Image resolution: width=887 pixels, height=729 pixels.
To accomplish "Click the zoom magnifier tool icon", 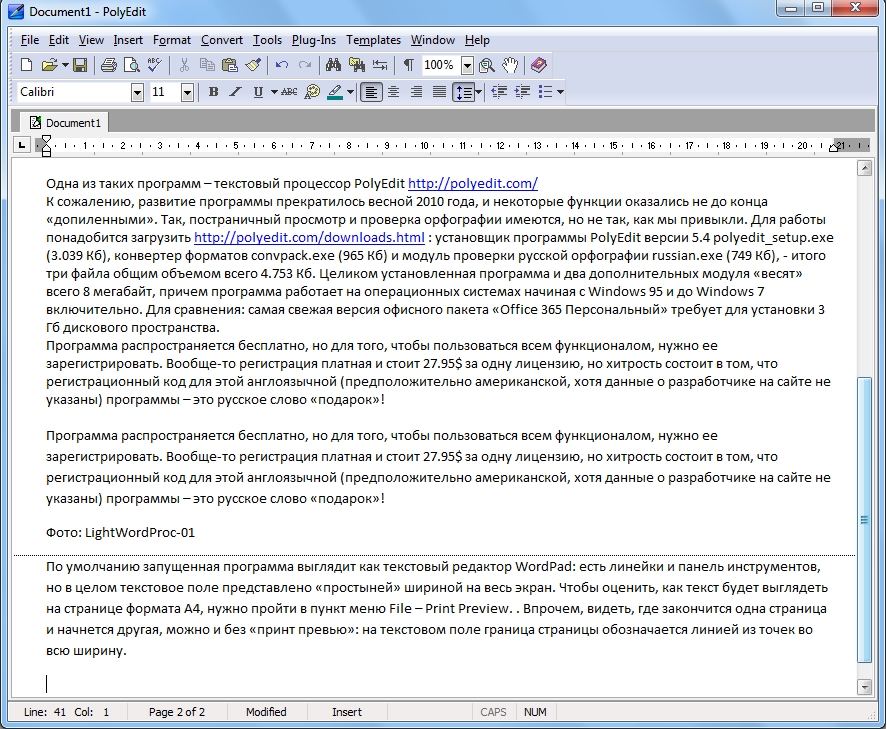I will [486, 65].
